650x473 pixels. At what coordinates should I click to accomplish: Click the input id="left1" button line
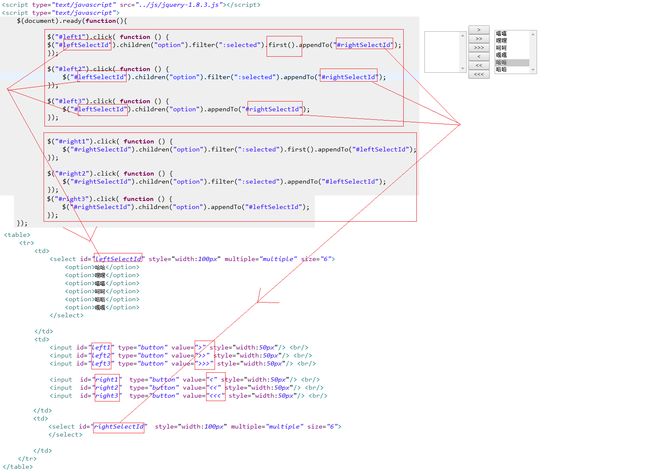pyautogui.click(x=179, y=347)
